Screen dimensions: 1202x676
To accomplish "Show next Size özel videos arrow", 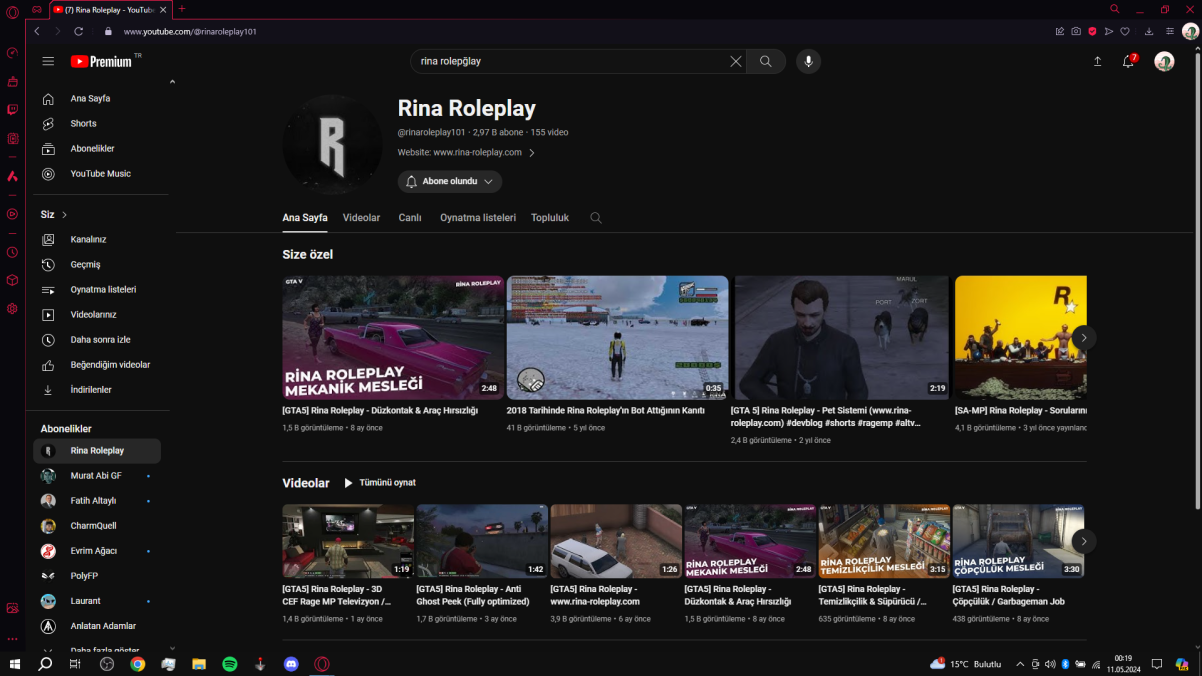I will click(x=1083, y=338).
